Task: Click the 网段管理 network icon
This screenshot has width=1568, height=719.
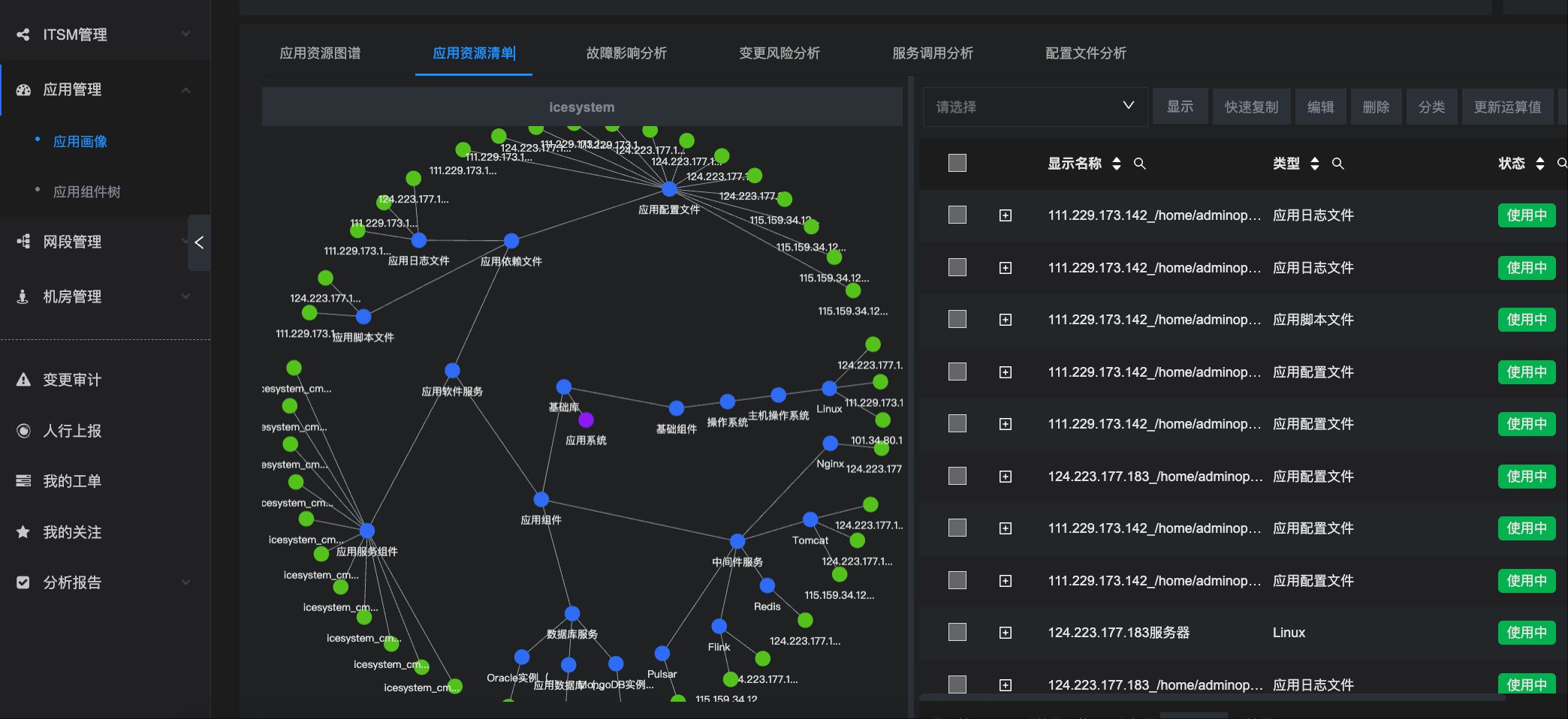Action: [x=23, y=242]
